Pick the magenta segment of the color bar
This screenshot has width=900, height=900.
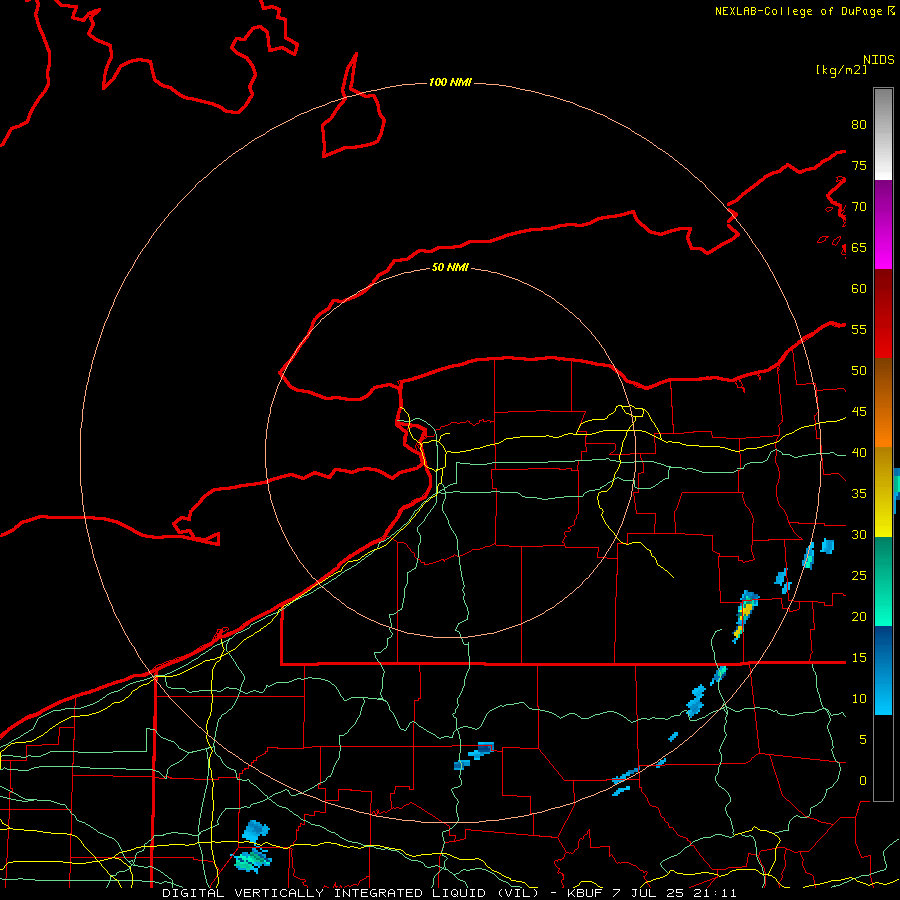click(x=883, y=225)
